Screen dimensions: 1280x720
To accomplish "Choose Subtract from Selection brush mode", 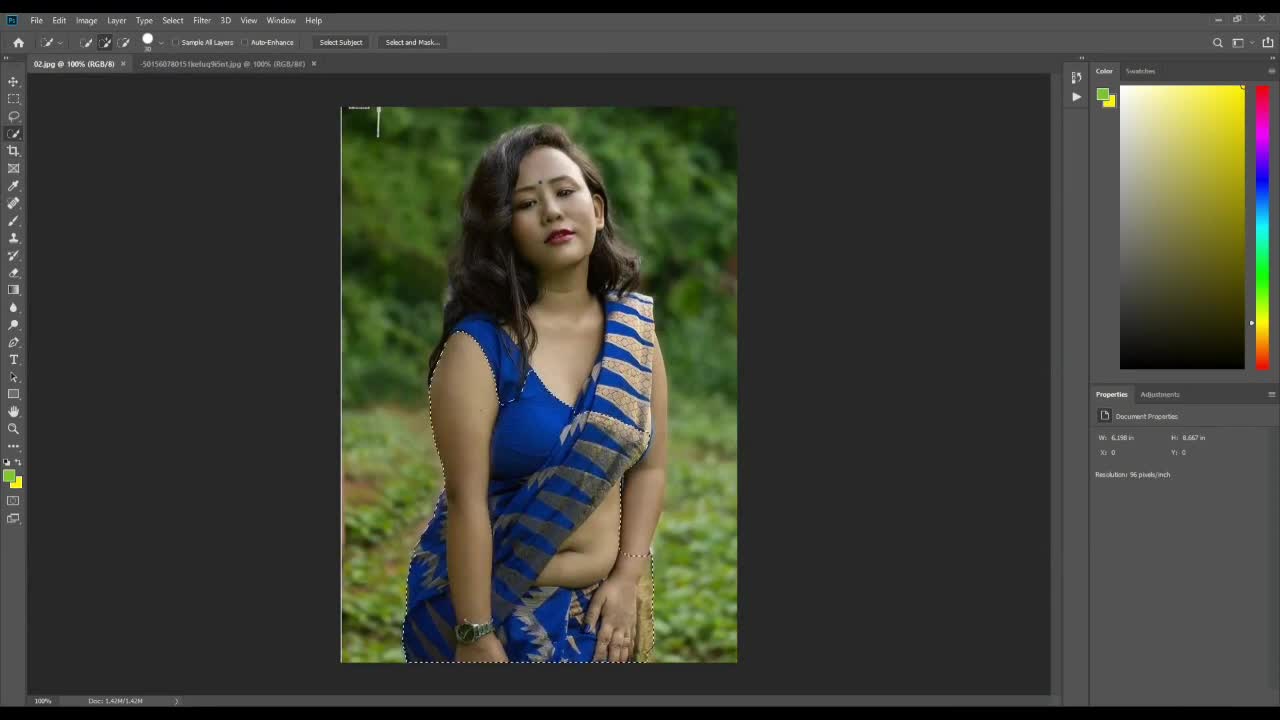I will 123,42.
